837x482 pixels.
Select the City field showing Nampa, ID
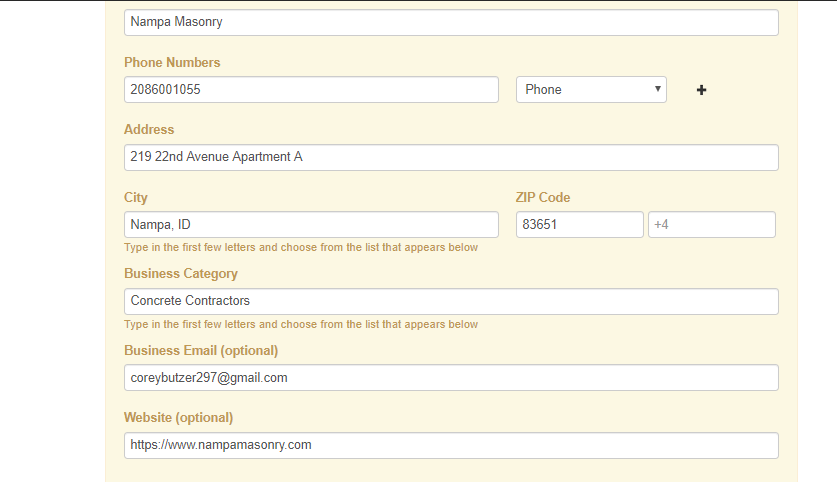click(311, 225)
